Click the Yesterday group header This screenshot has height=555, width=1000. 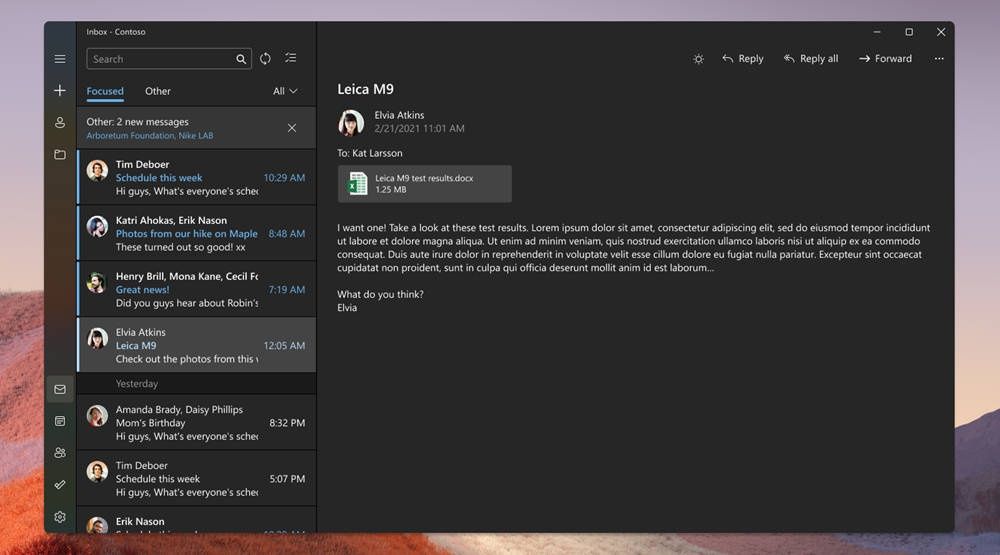pyautogui.click(x=196, y=383)
